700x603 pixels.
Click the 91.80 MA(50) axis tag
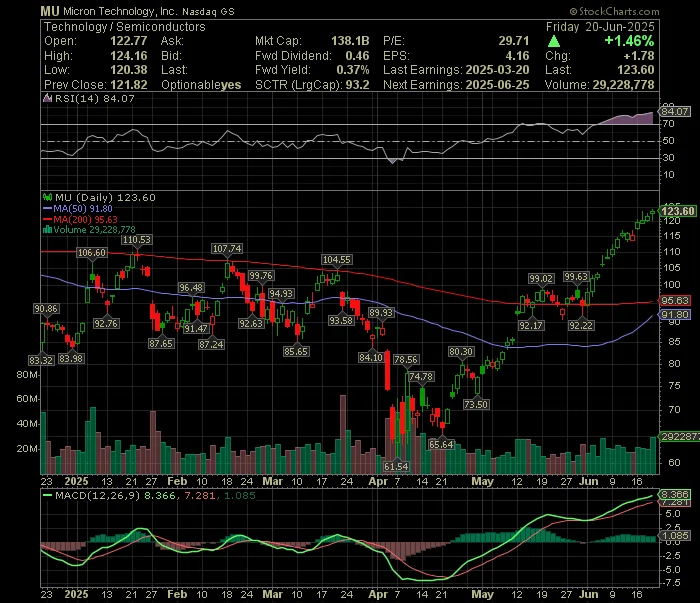click(x=675, y=314)
